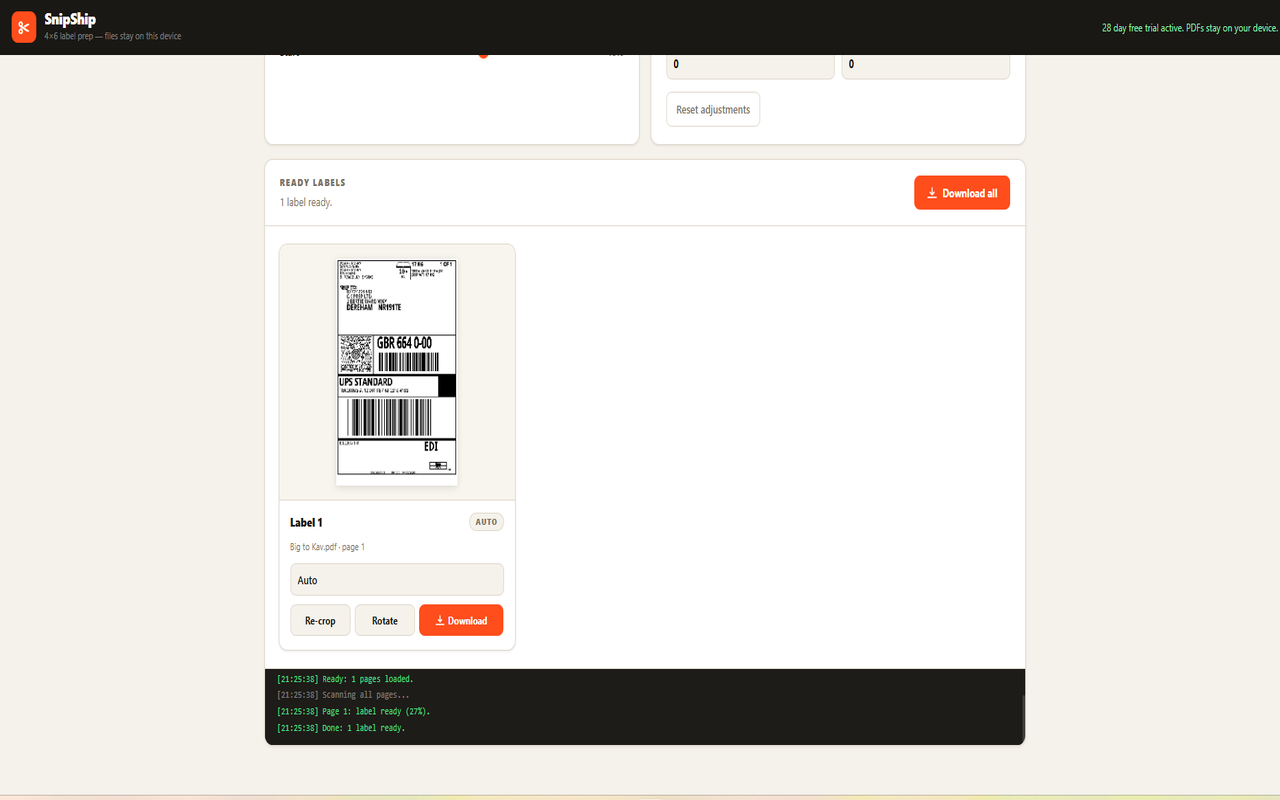Rotate Label 1
This screenshot has height=800, width=1280.
(385, 620)
